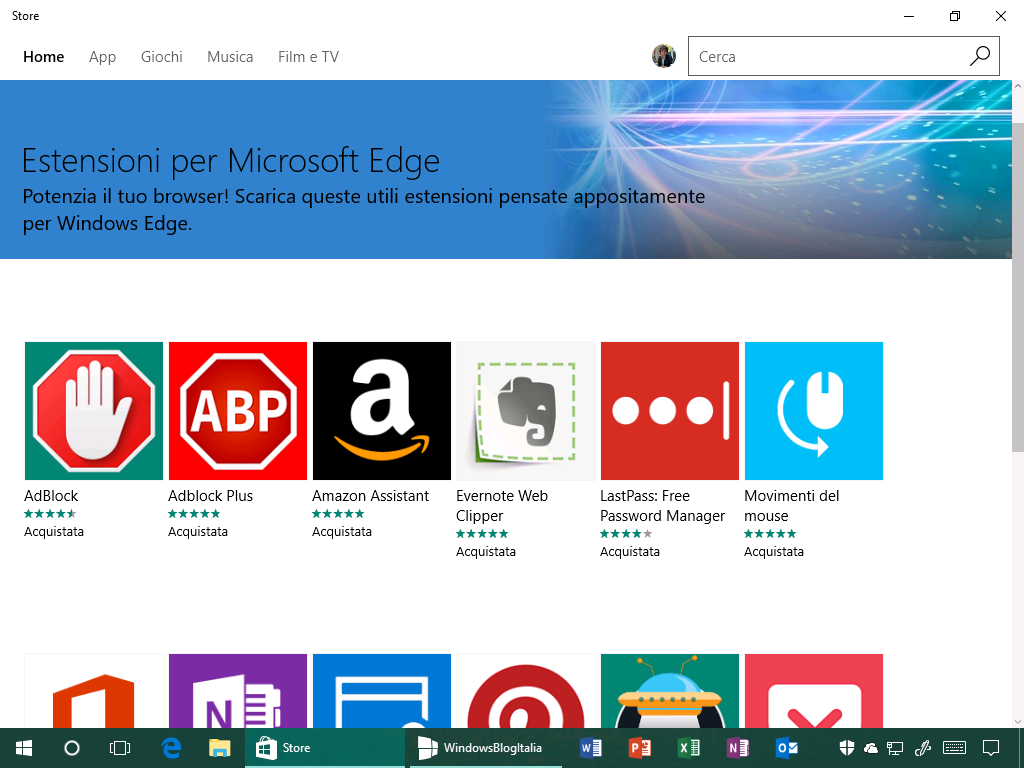Open LastPass password manager icon
The width and height of the screenshot is (1024, 768).
point(670,411)
